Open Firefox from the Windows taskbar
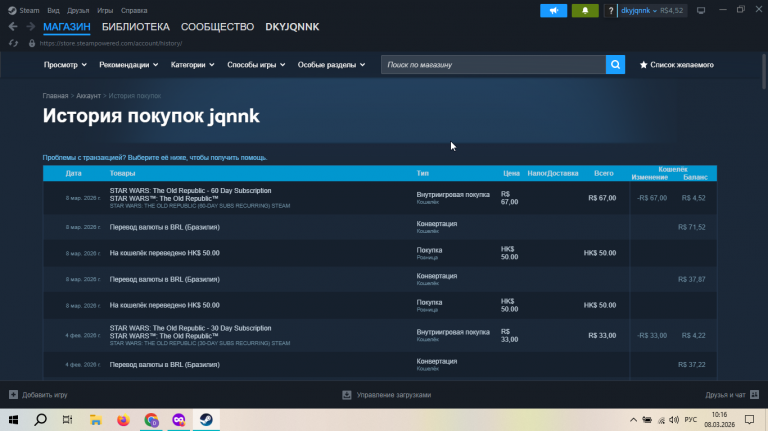 [123, 420]
